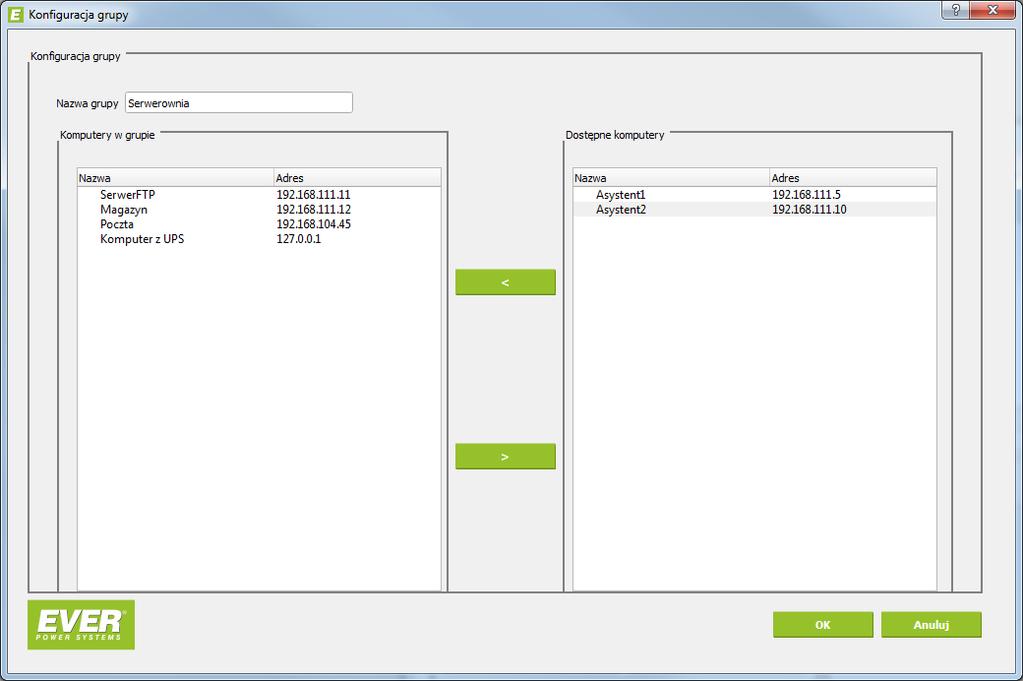Click address 192.168.111.12 cell
This screenshot has height=681, width=1023.
click(313, 209)
